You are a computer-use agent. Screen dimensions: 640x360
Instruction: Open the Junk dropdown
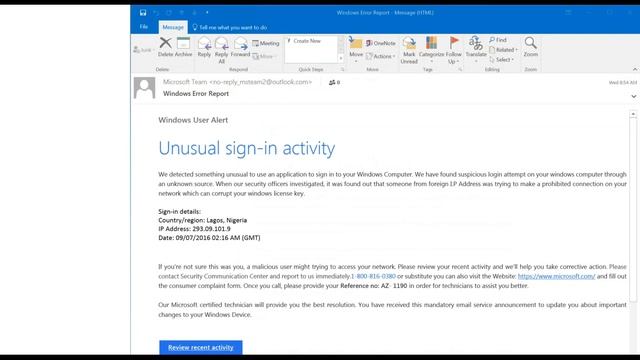144,50
